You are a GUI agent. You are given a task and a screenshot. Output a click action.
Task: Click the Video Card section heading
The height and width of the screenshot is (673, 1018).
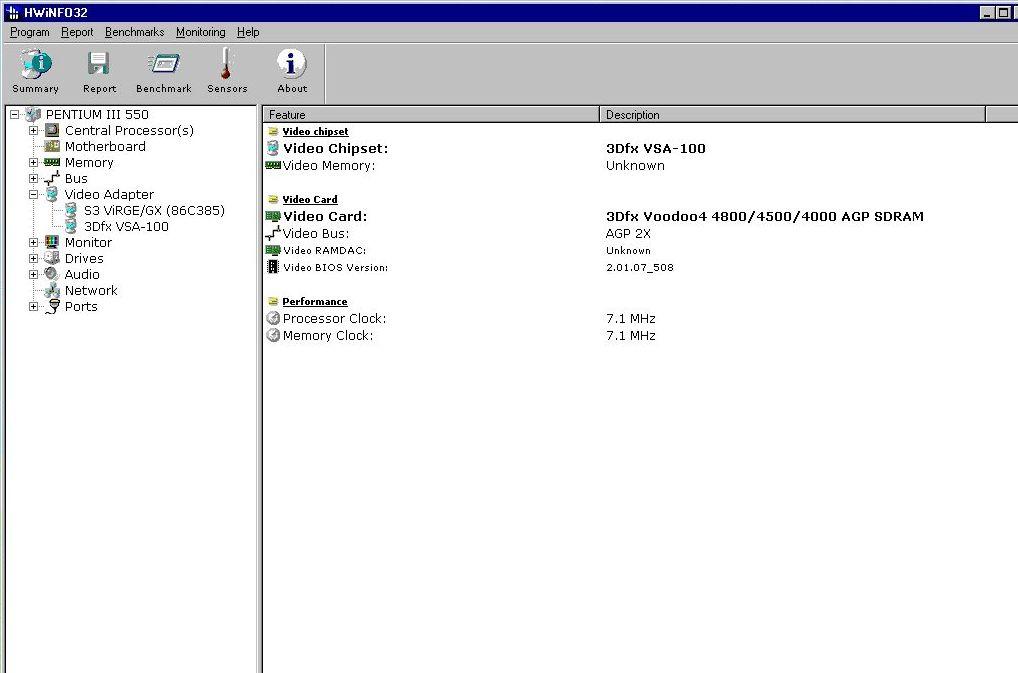pos(310,199)
